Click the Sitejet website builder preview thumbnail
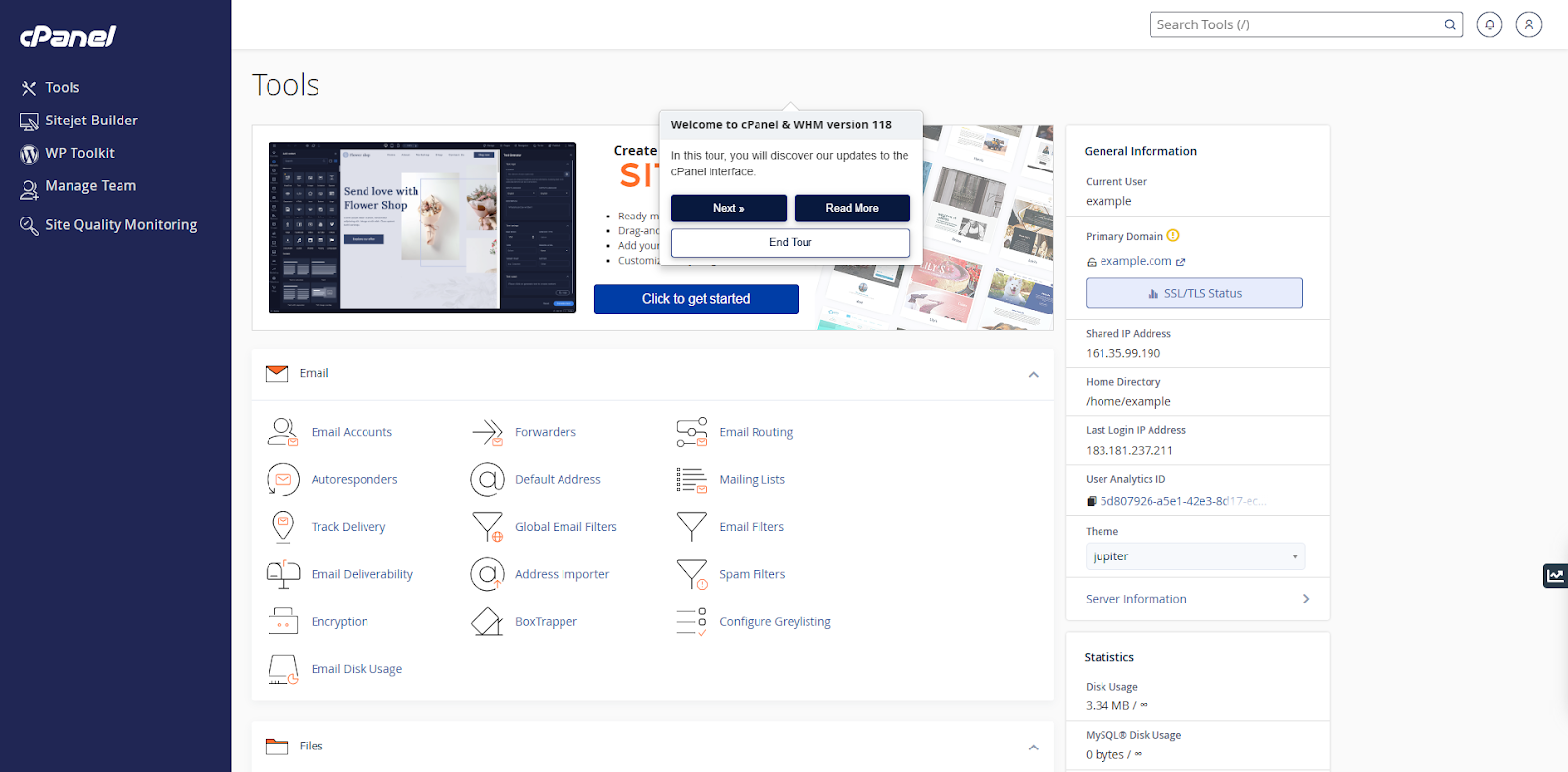 pyautogui.click(x=422, y=227)
